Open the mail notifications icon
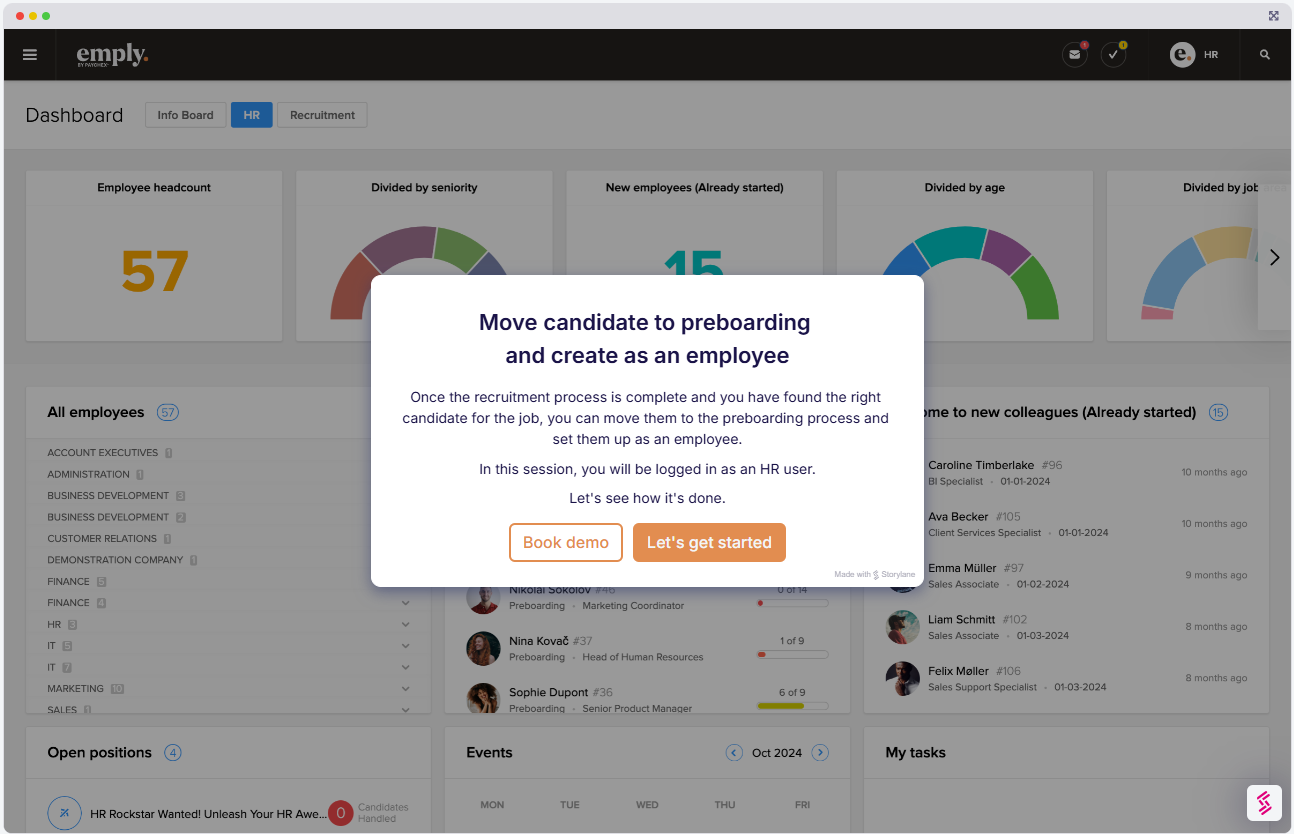1294x834 pixels. (1075, 55)
